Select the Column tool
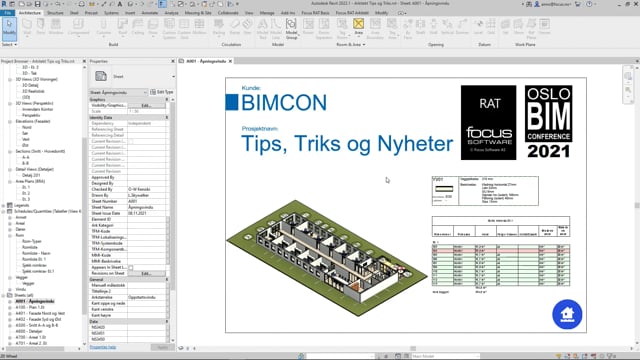Viewport: 640px width, 360px height. (x=103, y=27)
